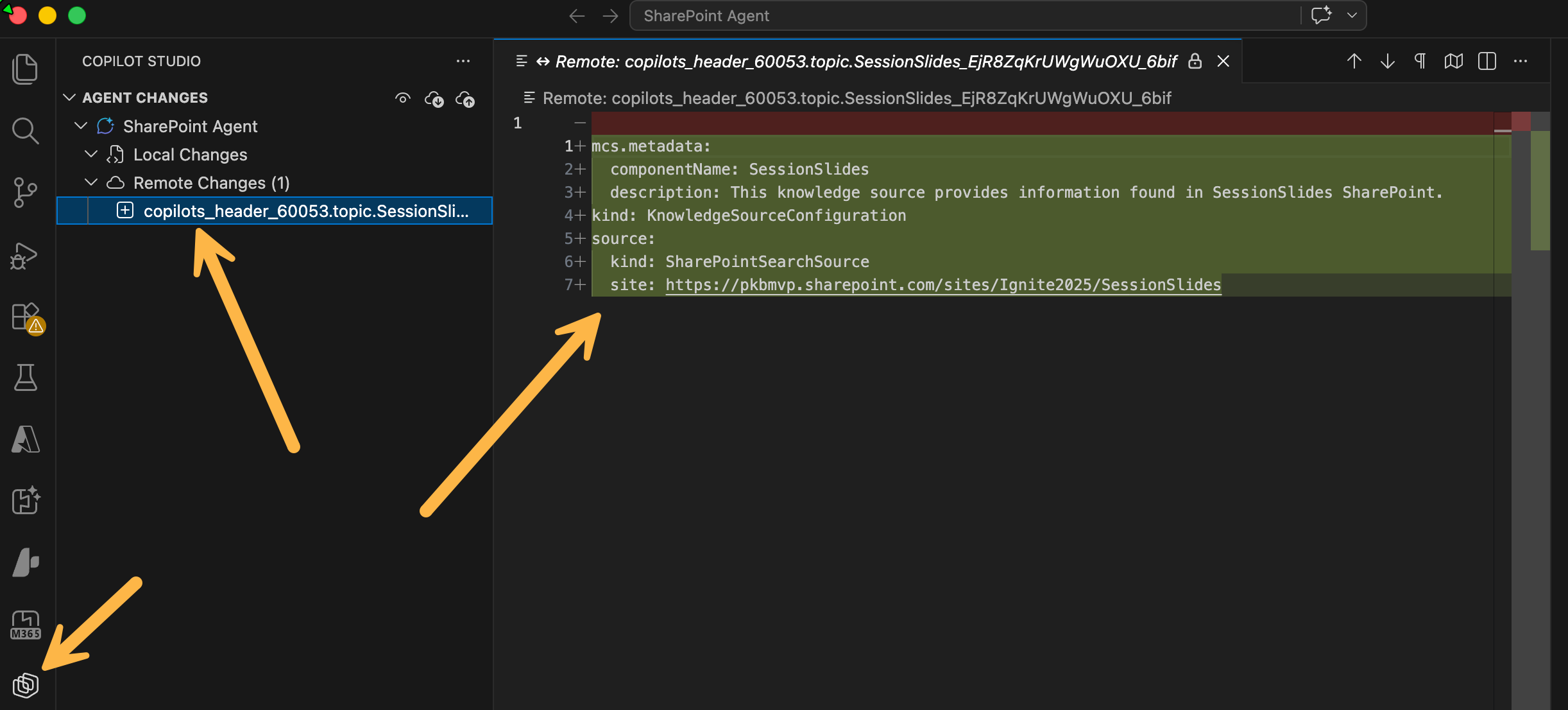
Task: Pull remote changes via cloud download icon
Action: point(435,99)
